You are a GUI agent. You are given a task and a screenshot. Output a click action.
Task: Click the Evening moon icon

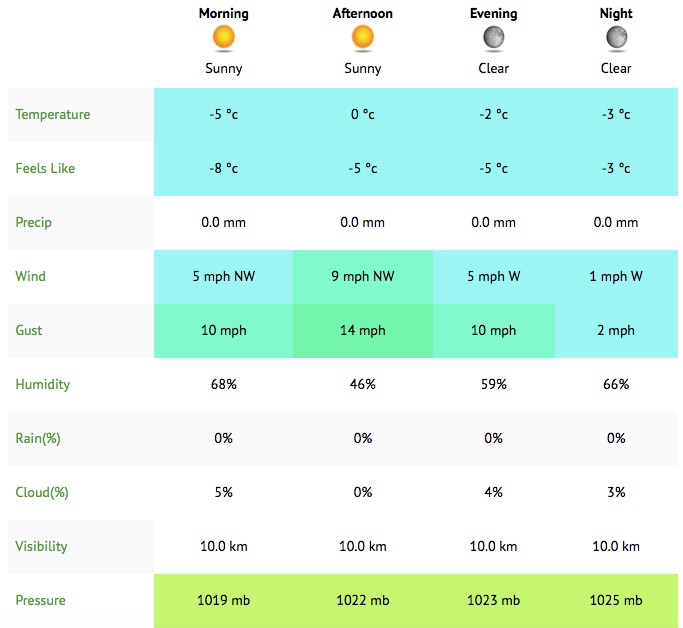coord(494,38)
